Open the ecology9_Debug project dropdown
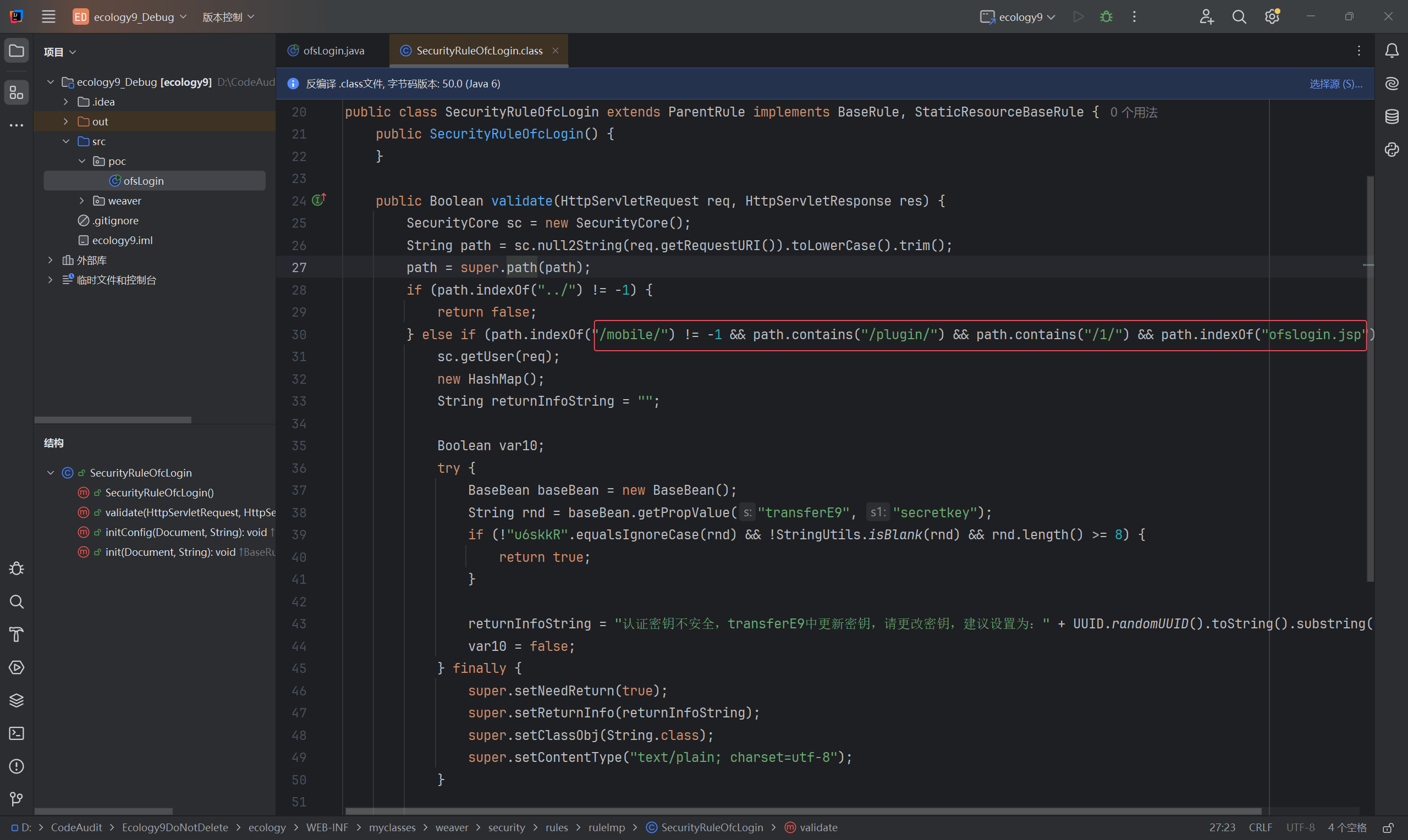This screenshot has height=840, width=1408. click(x=130, y=17)
